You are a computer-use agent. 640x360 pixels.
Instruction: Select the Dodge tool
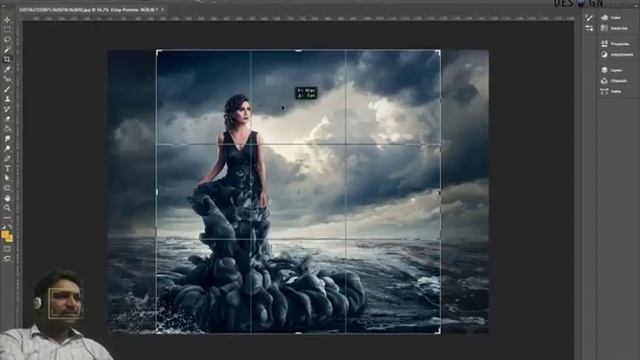coord(7,148)
